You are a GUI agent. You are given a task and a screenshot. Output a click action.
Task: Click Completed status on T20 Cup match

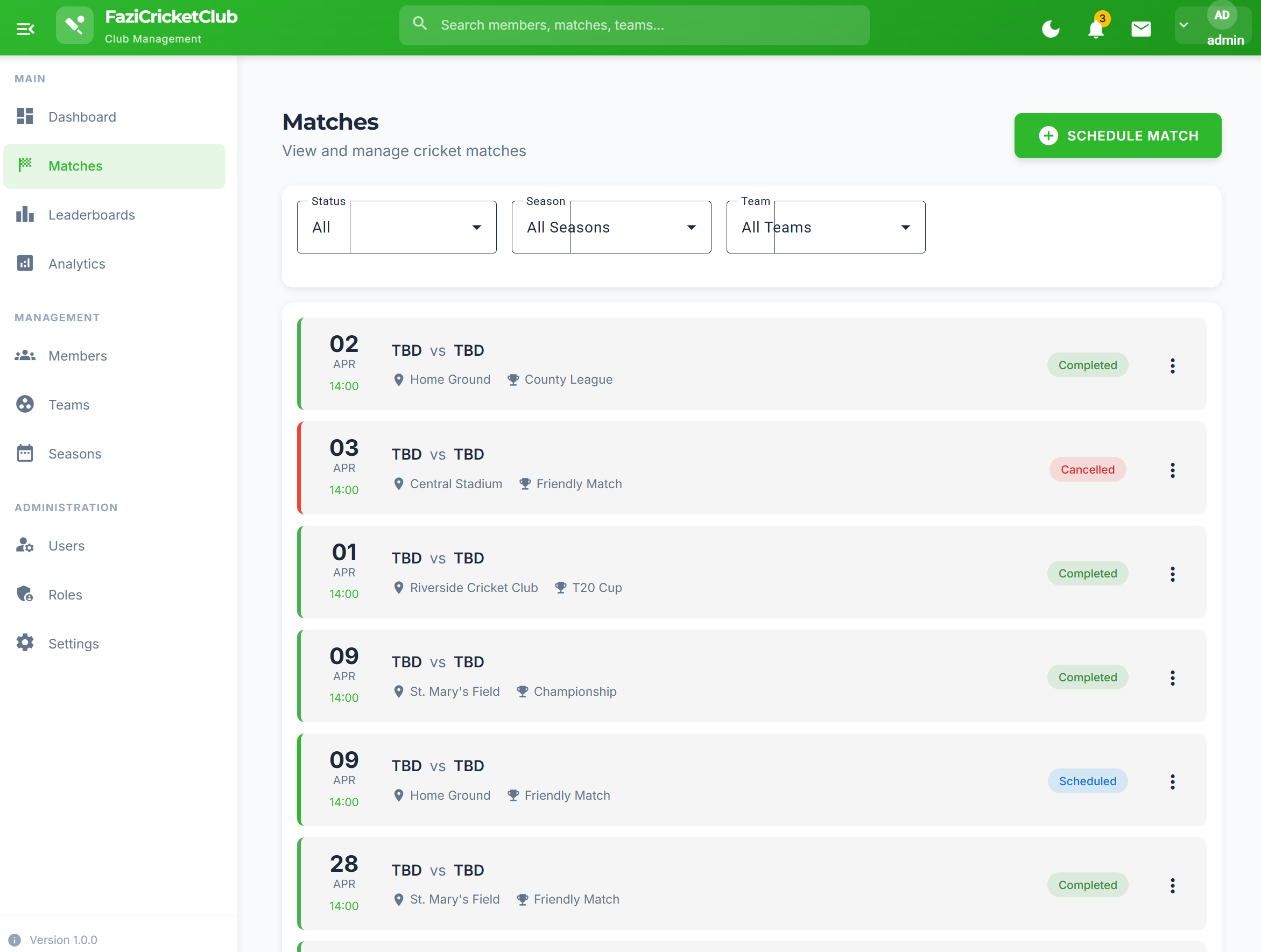pyautogui.click(x=1087, y=573)
